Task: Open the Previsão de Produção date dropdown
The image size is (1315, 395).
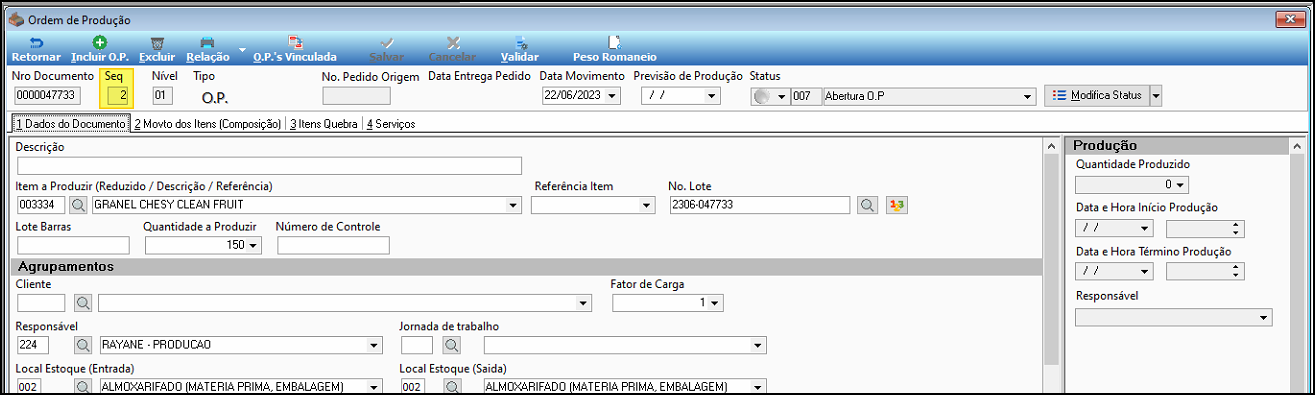Action: pos(711,96)
